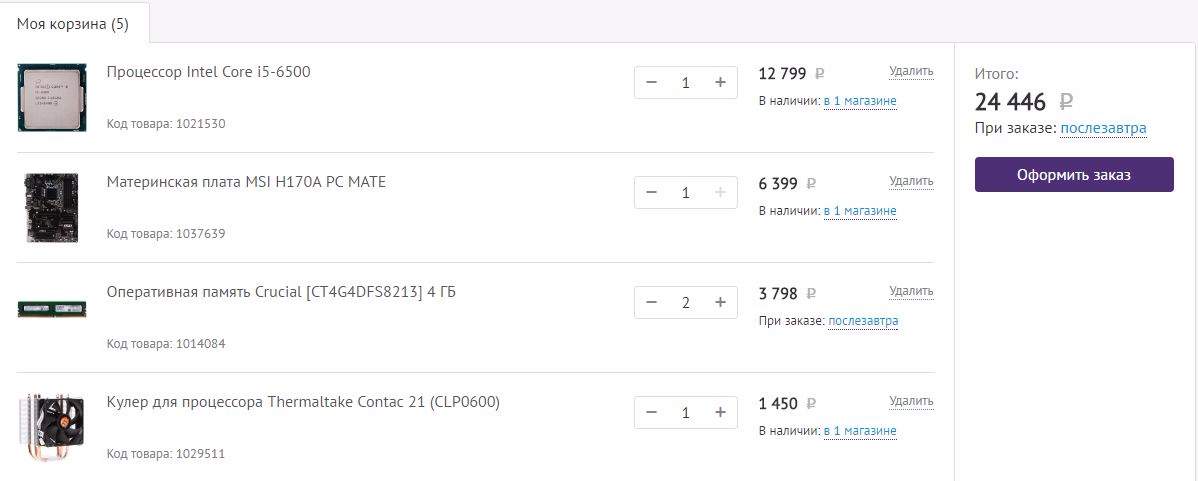Remove Crucial memory with Удалить link
1198x481 pixels.
(x=911, y=291)
